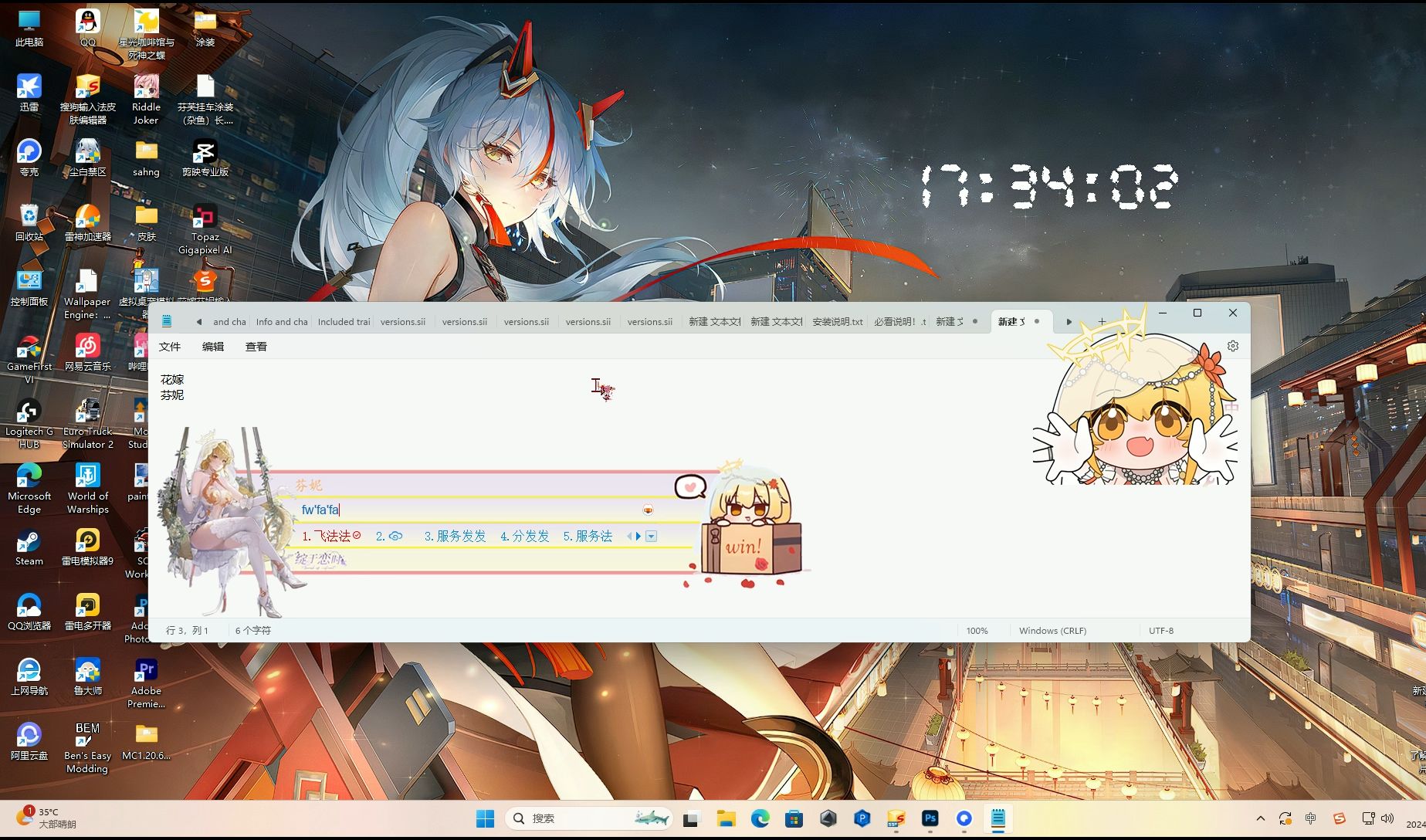The width and height of the screenshot is (1426, 840).
Task: Launch Wallpaper Engine desktop shortcut
Action: pyautogui.click(x=87, y=293)
